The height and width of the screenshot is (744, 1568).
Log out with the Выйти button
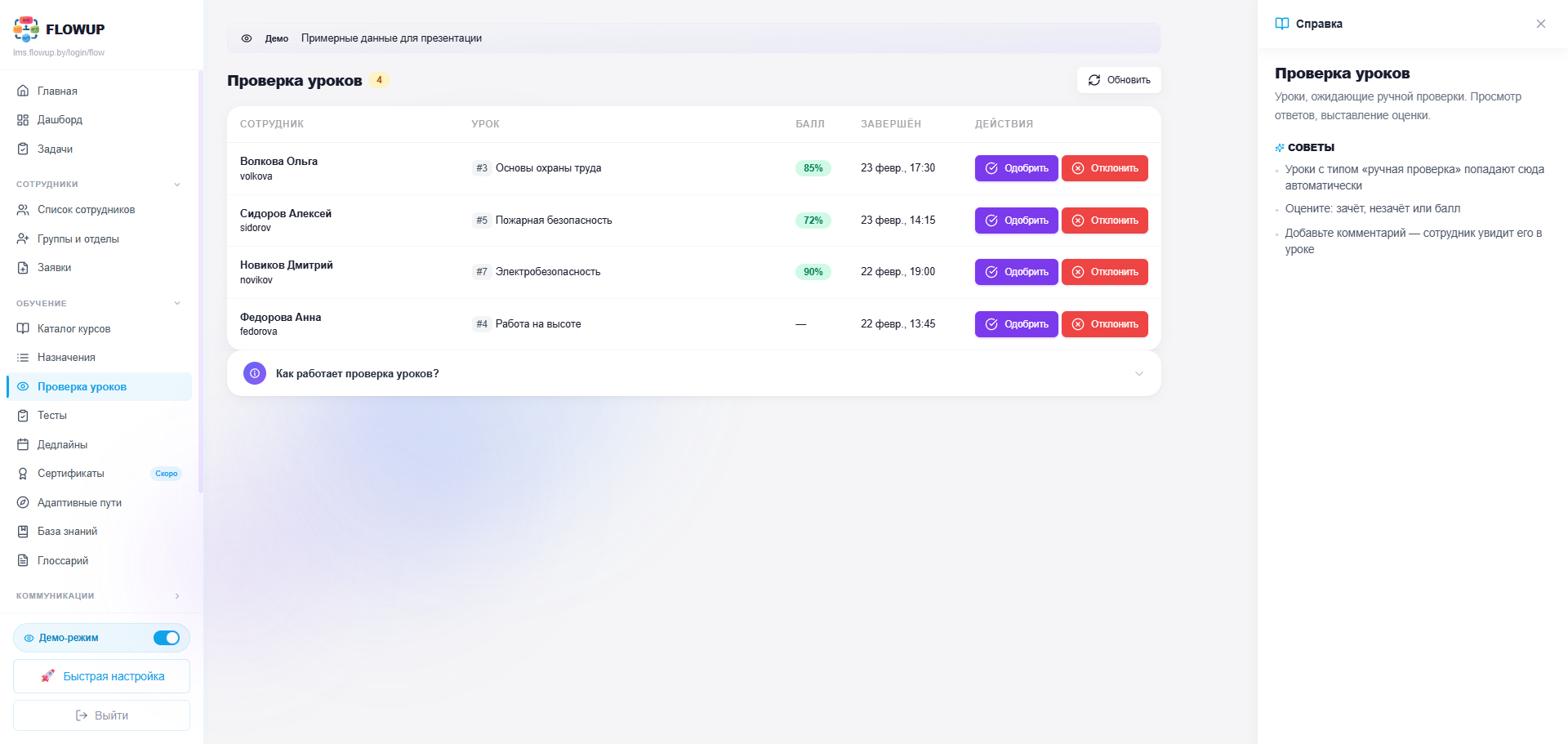[101, 715]
